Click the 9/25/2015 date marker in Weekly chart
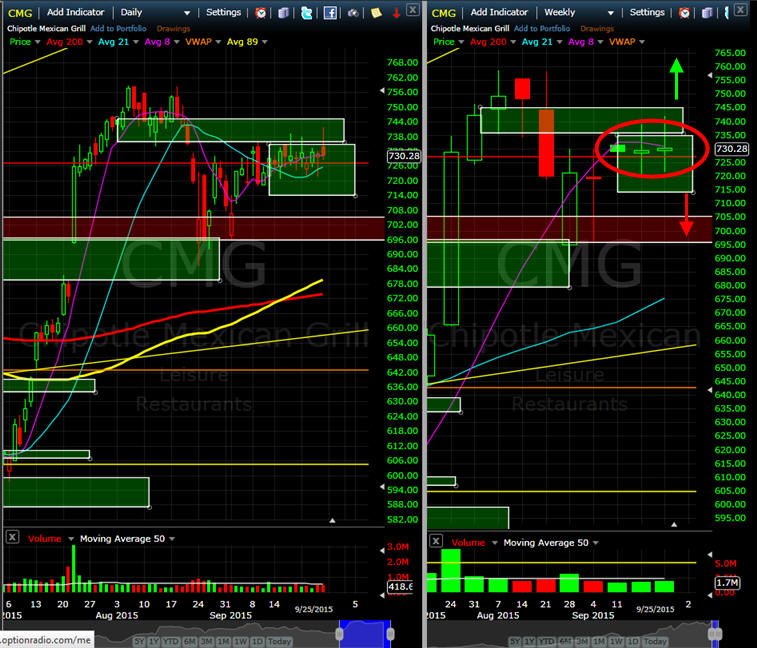 (655, 609)
